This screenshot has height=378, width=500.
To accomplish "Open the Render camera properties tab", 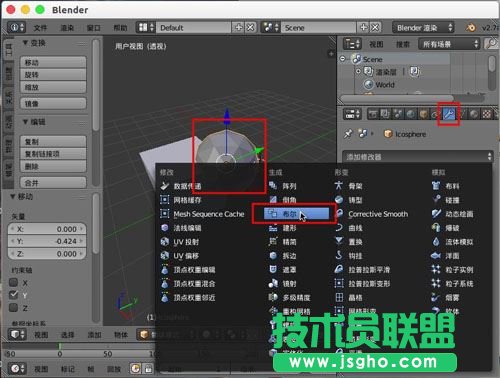I will pyautogui.click(x=373, y=114).
